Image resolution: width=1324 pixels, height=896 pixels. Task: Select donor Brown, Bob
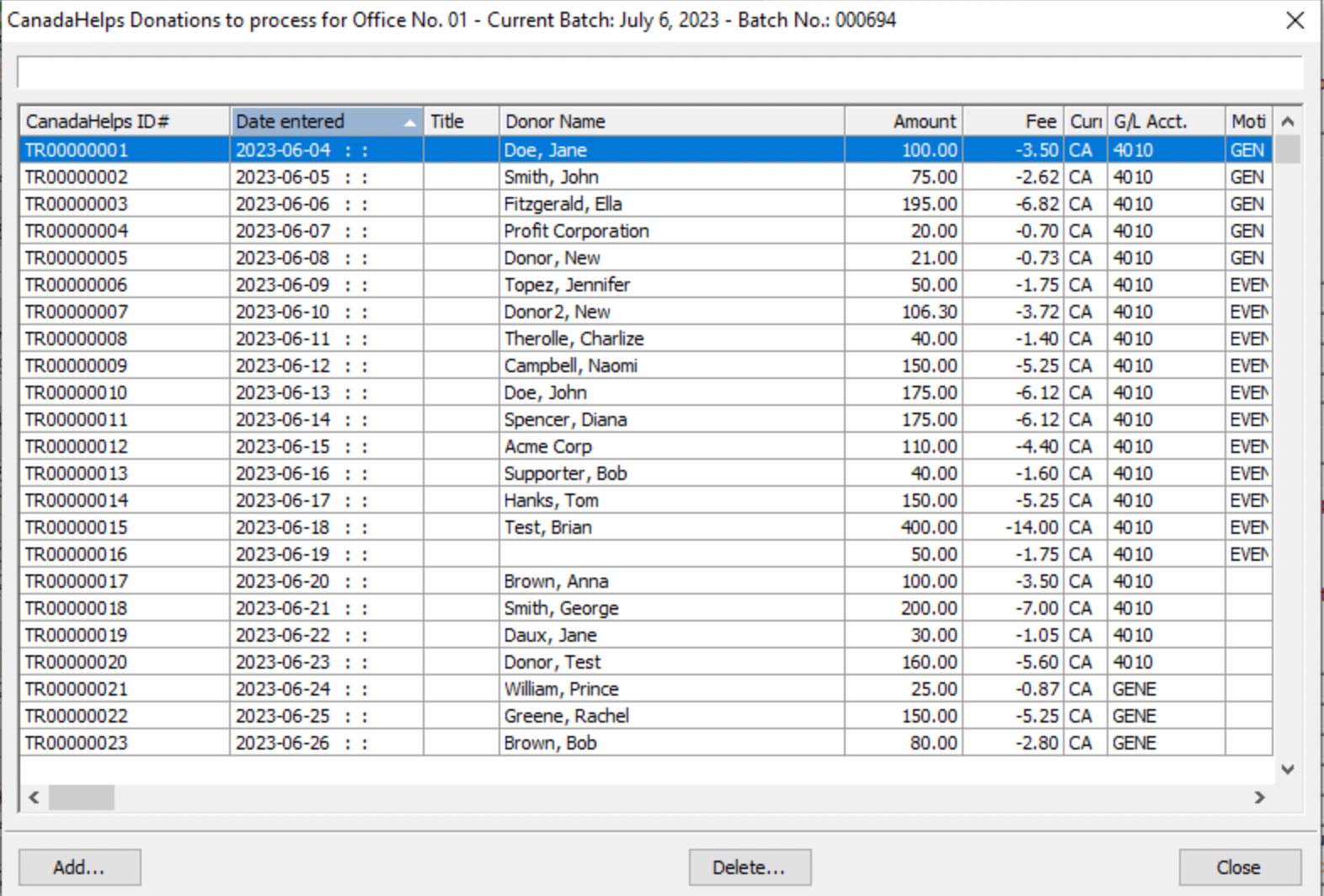click(550, 743)
